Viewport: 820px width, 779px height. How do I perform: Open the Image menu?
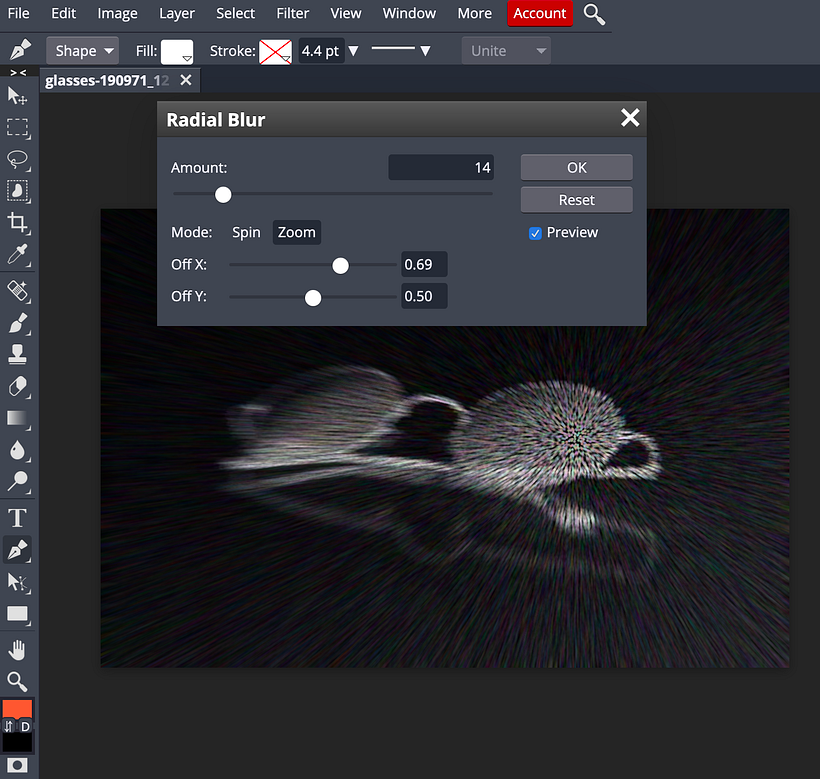(117, 13)
